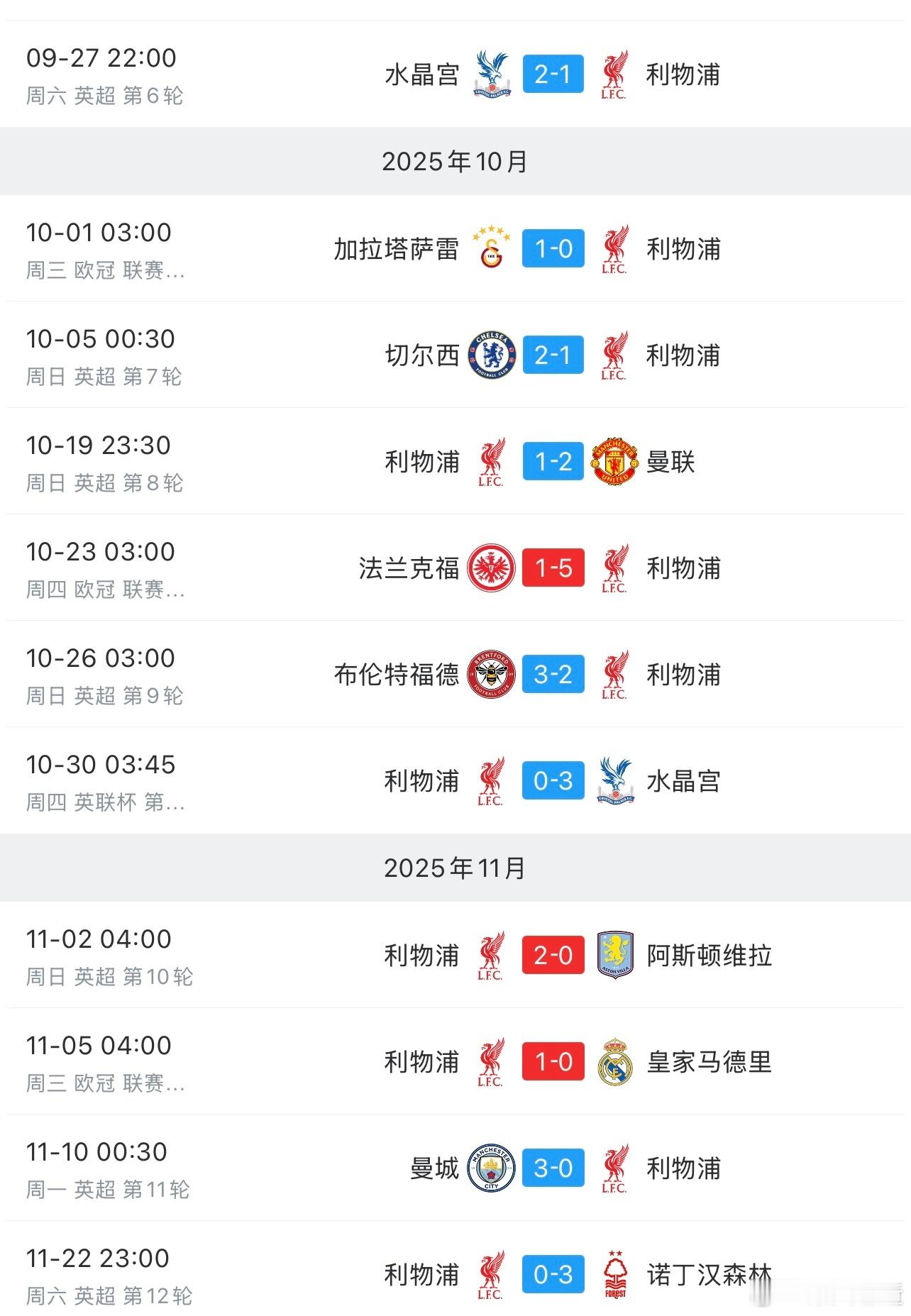911x1316 pixels.
Task: Tap the Brentford bee badge
Action: click(x=492, y=674)
